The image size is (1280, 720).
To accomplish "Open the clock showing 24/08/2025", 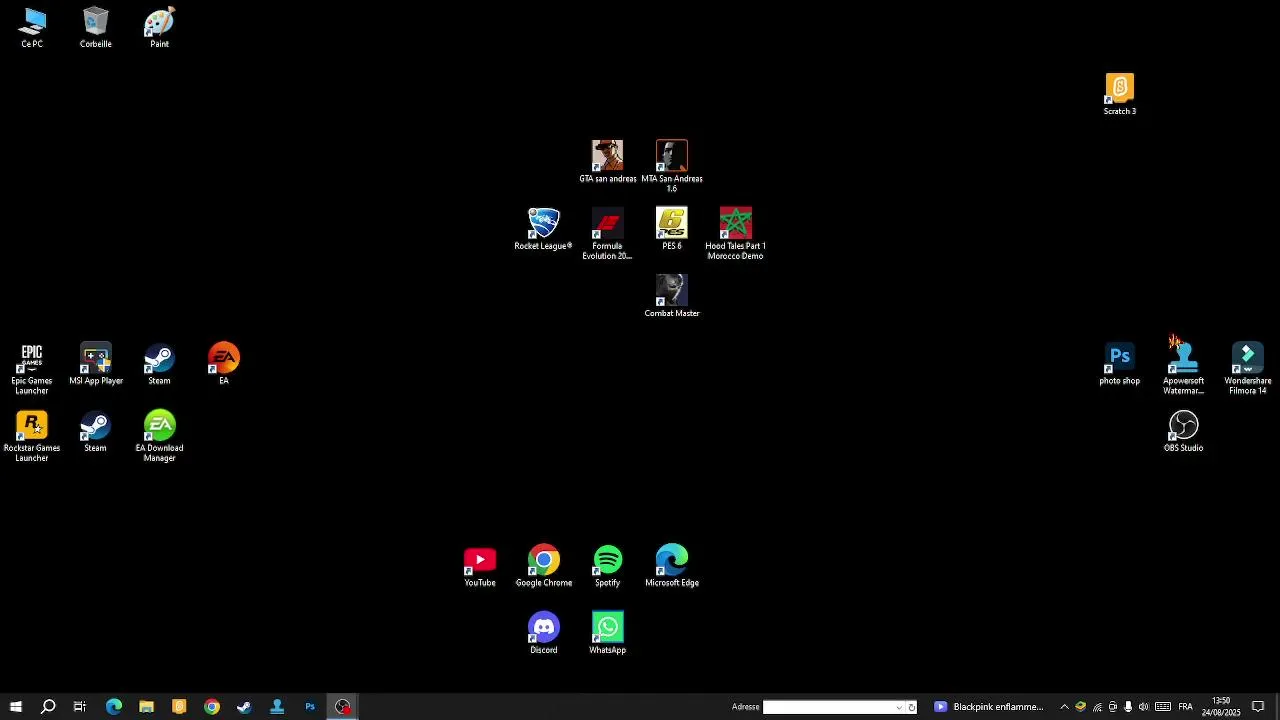I will pos(1221,707).
